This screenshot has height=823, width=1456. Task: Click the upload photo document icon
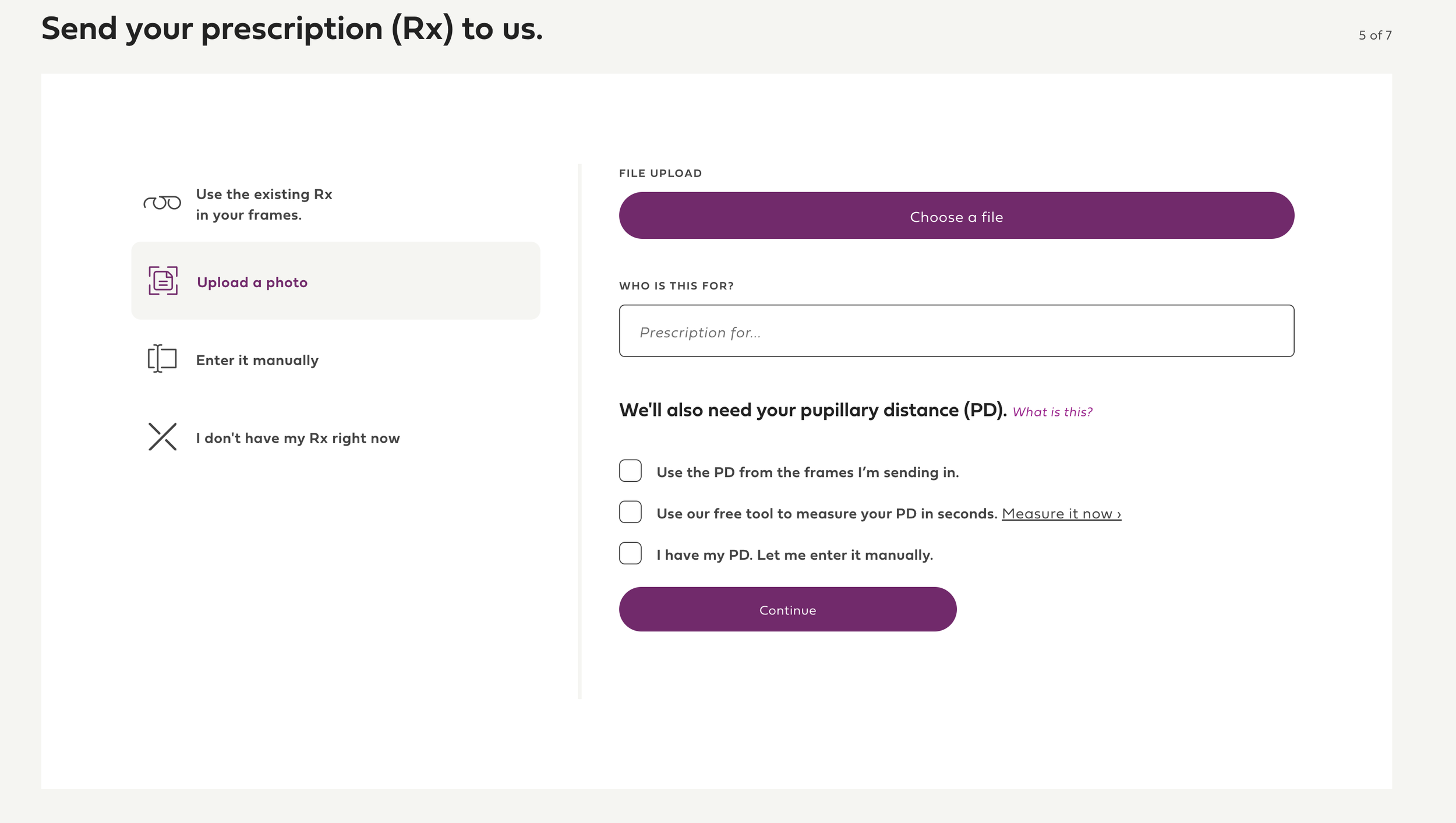pyautogui.click(x=163, y=281)
